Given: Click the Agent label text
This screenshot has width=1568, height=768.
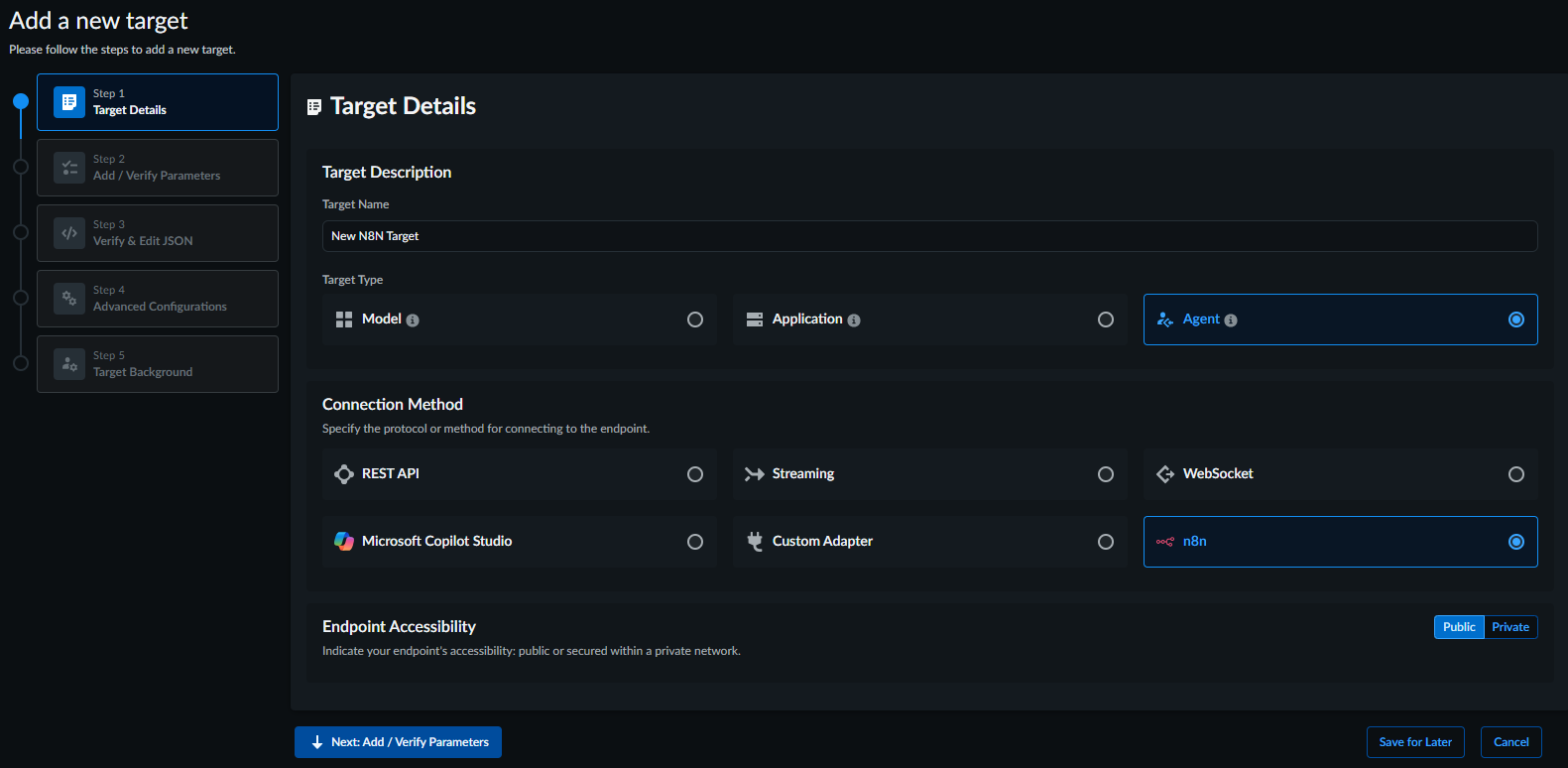Looking at the screenshot, I should 1201,320.
